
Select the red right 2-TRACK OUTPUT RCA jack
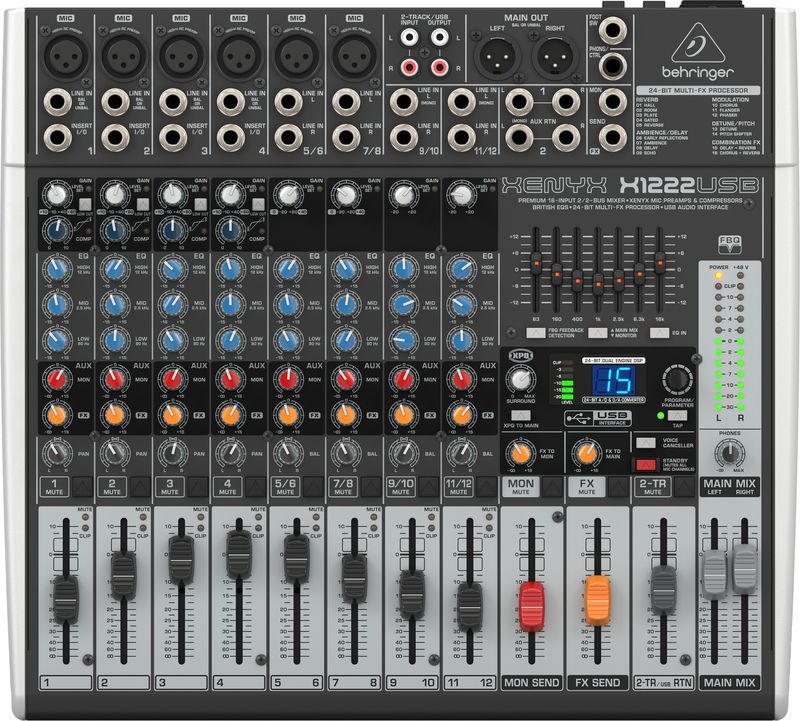pos(439,67)
